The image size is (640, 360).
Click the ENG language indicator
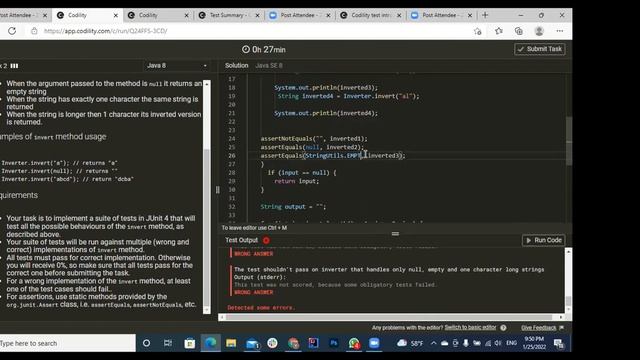point(511,343)
